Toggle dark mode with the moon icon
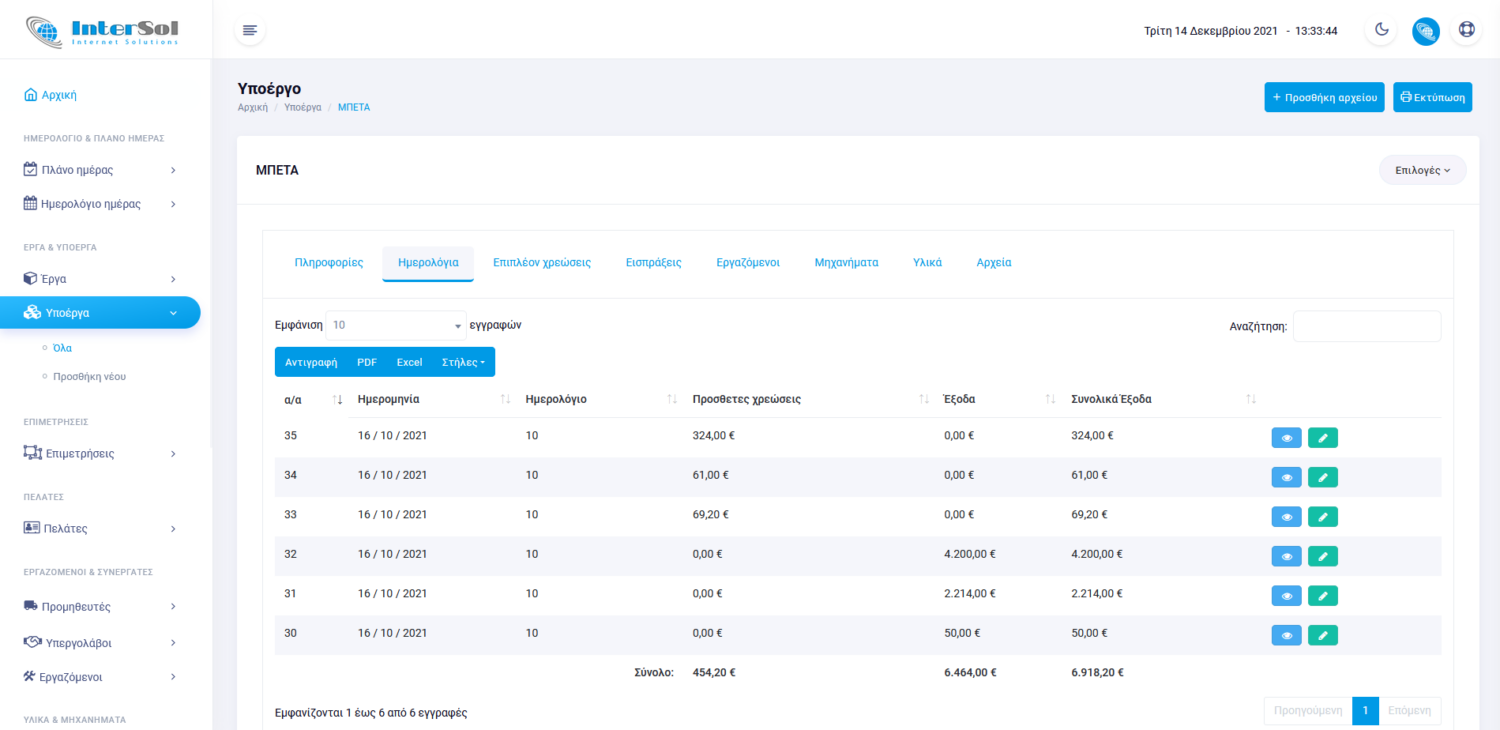Viewport: 1500px width, 730px height. click(1381, 30)
